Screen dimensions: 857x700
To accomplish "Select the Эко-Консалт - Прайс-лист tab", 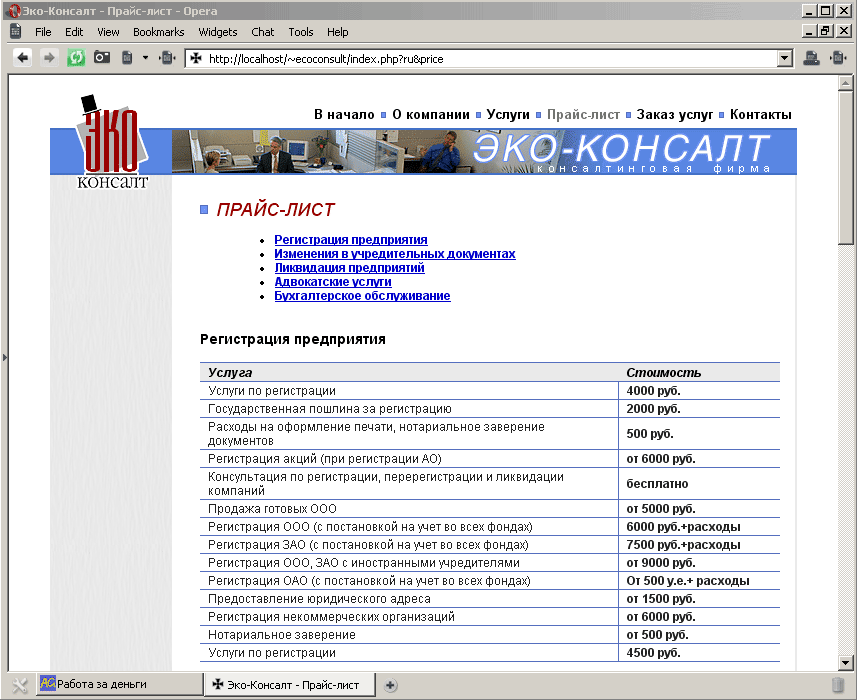I will click(x=290, y=684).
